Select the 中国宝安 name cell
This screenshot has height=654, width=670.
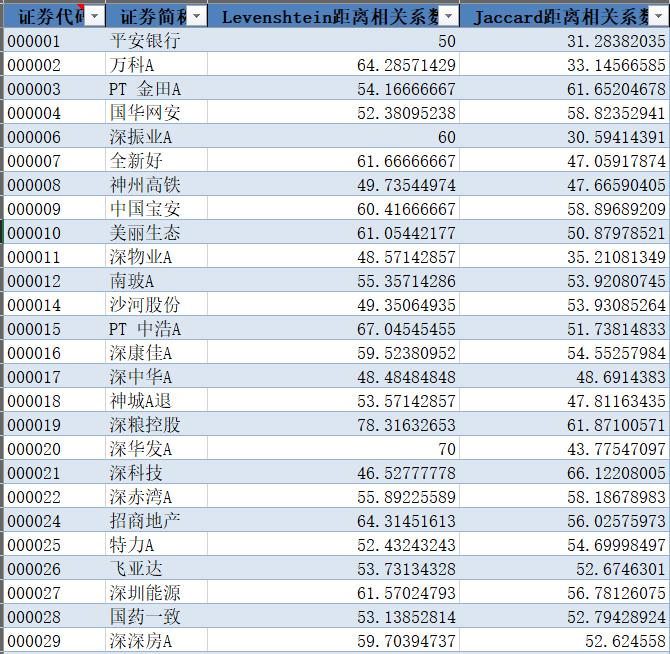145,209
